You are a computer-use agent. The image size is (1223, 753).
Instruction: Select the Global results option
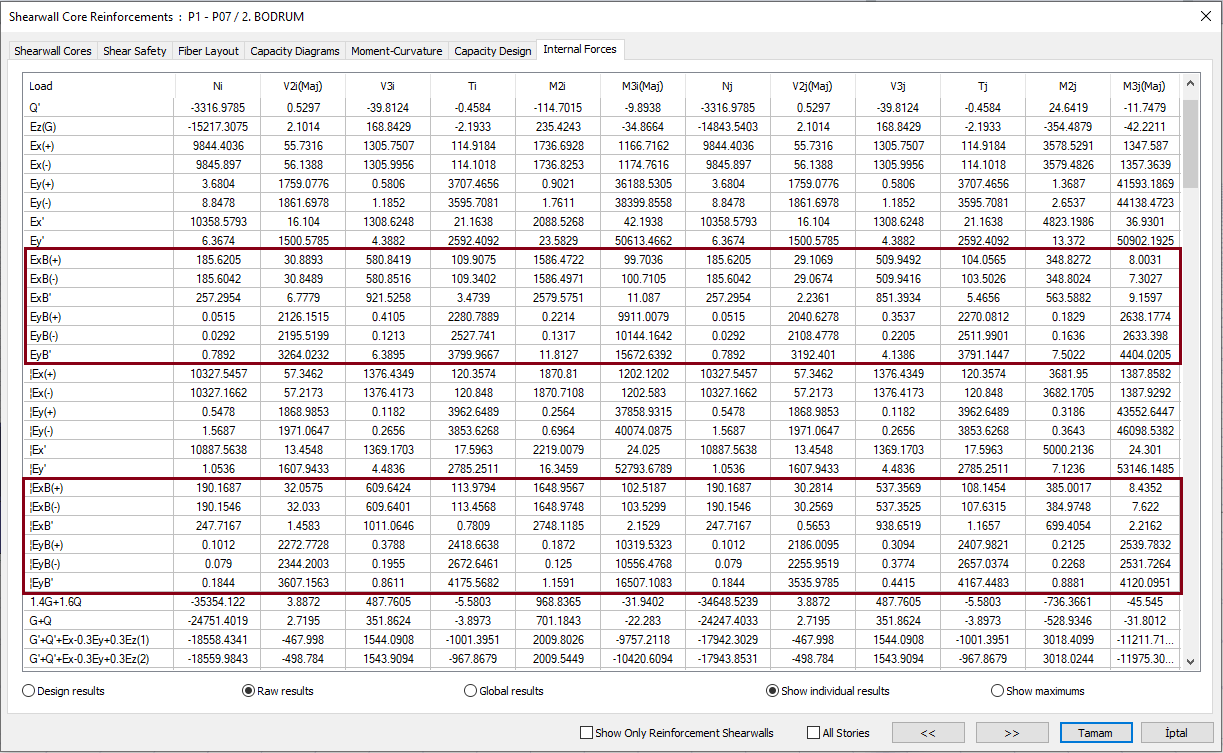point(471,691)
